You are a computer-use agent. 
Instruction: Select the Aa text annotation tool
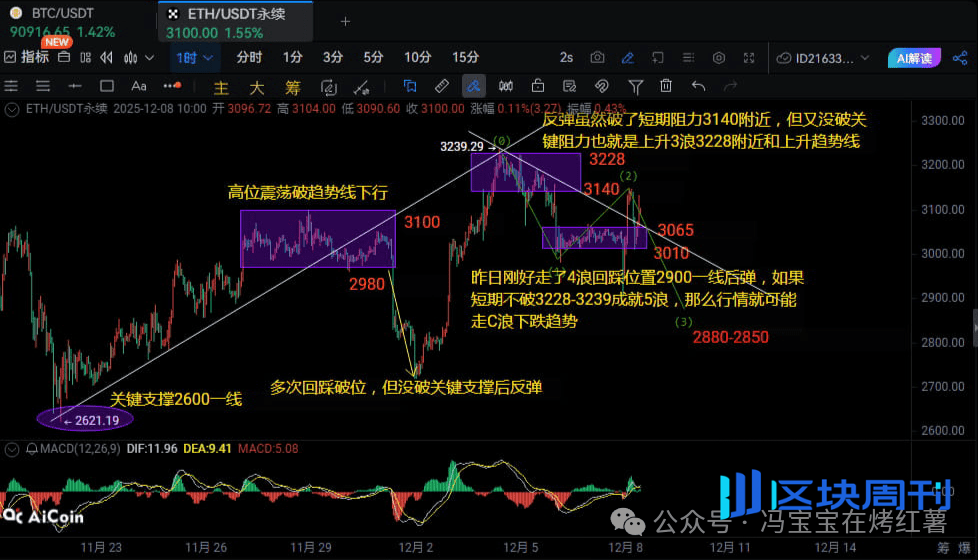[138, 86]
